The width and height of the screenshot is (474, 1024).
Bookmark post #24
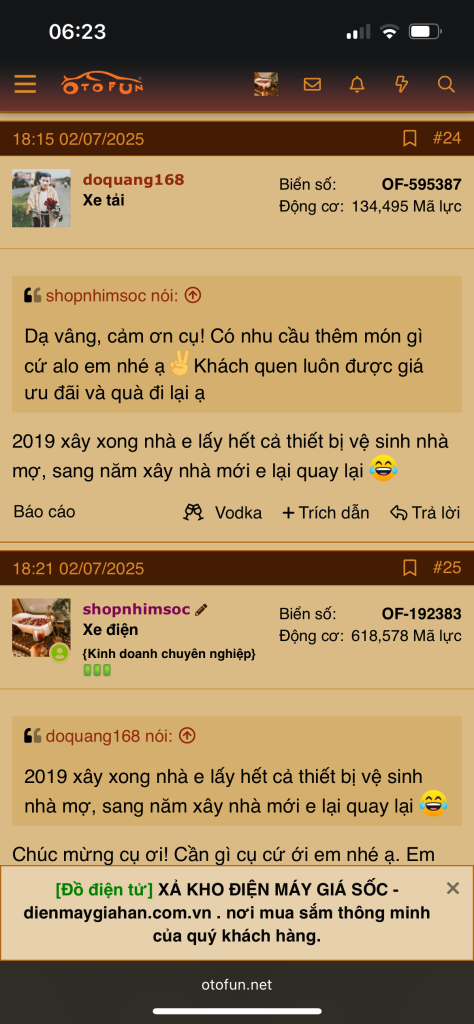pos(409,138)
